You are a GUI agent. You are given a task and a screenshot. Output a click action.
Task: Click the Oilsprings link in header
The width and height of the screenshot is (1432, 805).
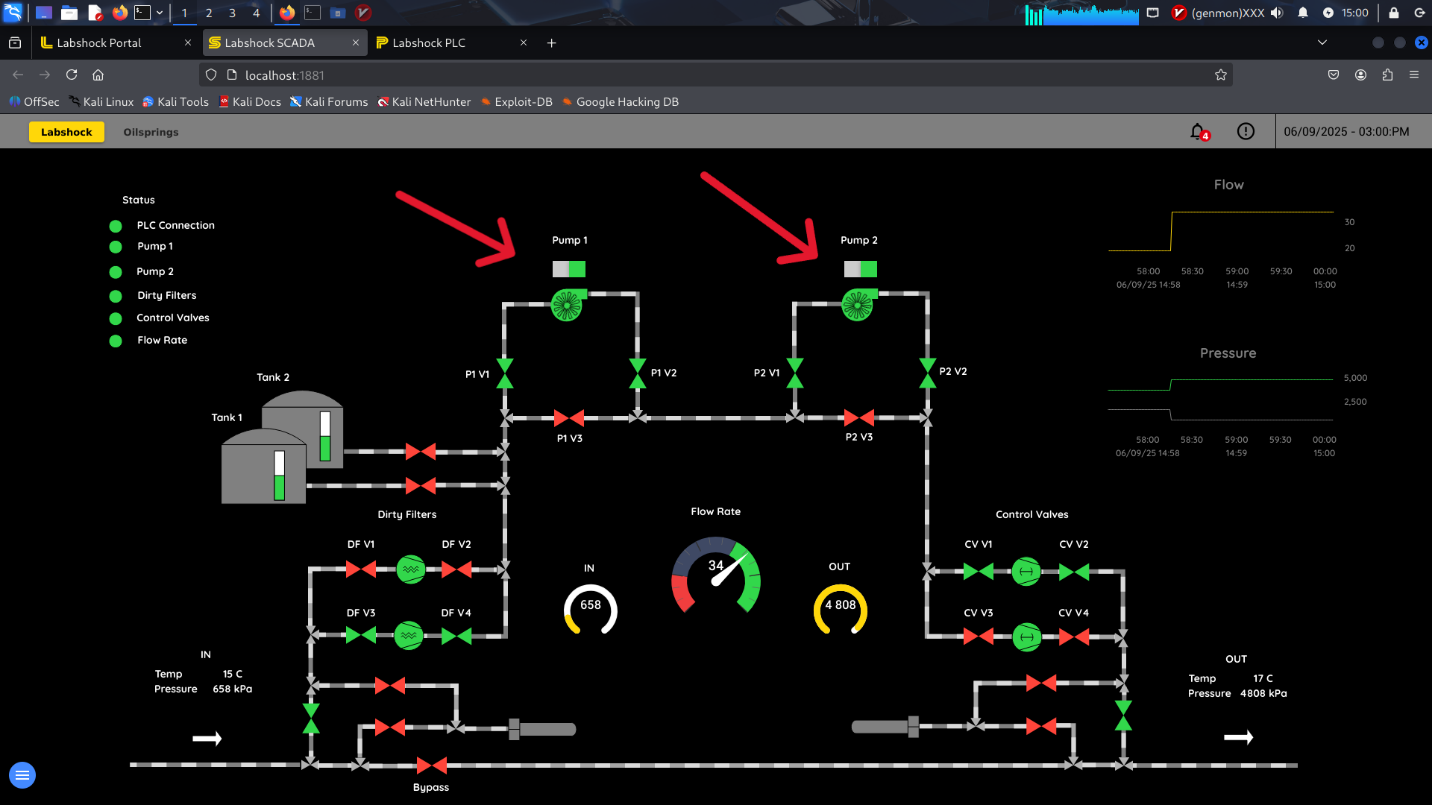151,132
